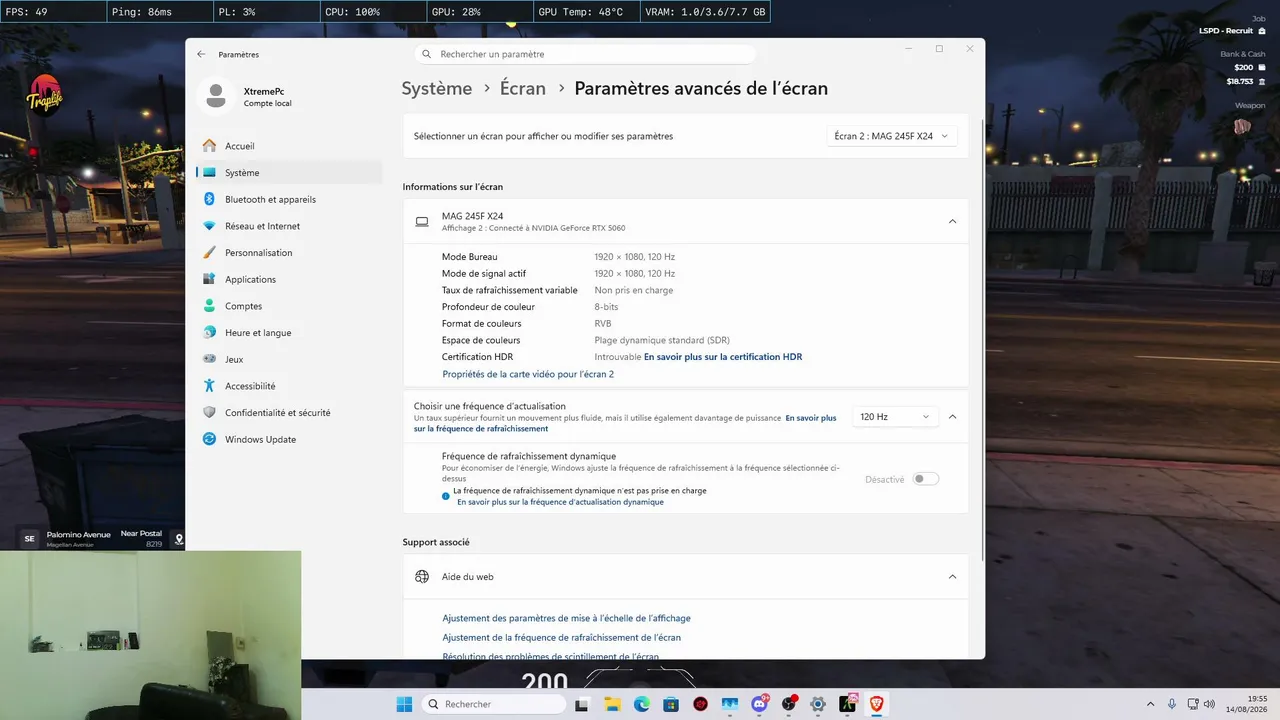Open Ajustement des paramètres de mise à l'échelle

[x=566, y=618]
